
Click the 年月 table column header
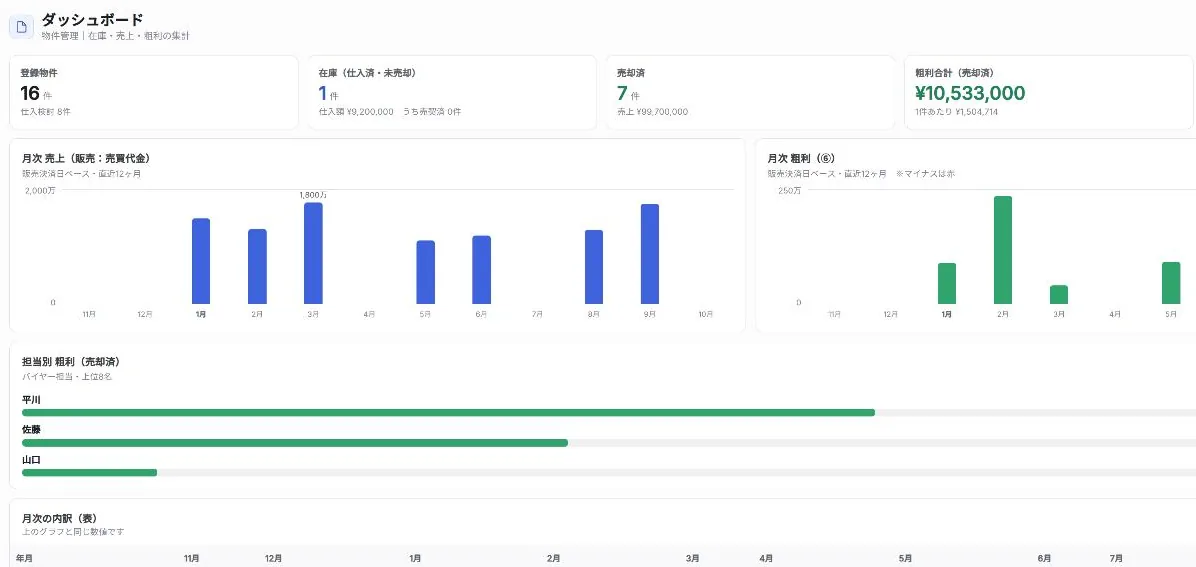coord(24,559)
